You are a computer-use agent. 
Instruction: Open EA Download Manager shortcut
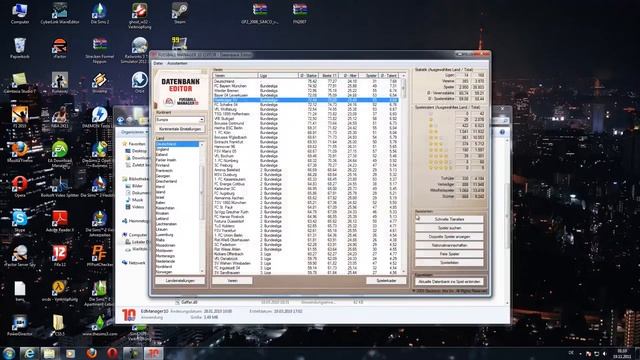pos(60,154)
